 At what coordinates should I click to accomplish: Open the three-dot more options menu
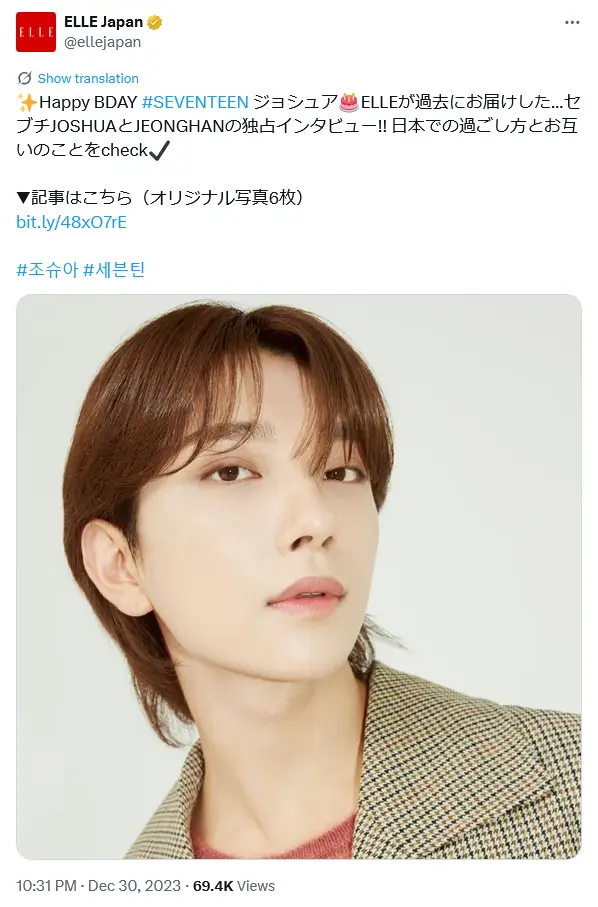pos(571,23)
